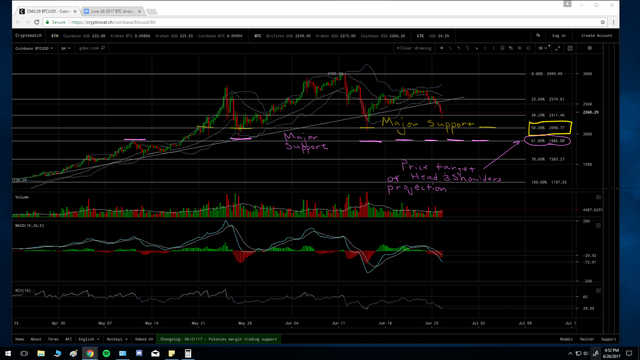Close the June 26 2017 BTC Analysis tab
This screenshot has width=640, height=360.
pos(139,11)
